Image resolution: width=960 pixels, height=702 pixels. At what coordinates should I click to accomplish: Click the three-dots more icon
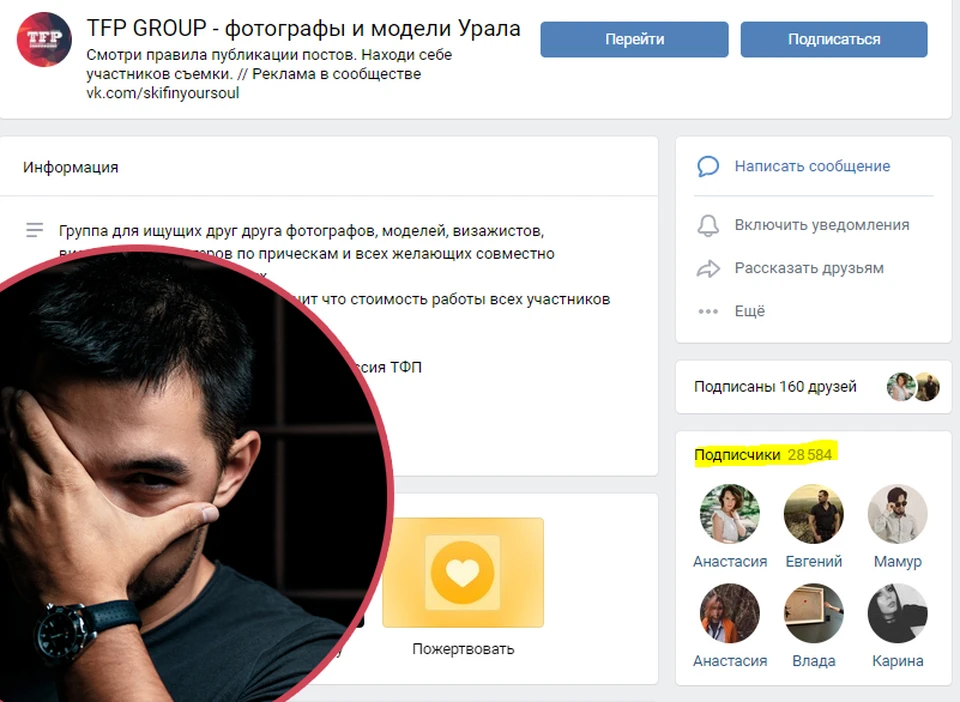708,312
